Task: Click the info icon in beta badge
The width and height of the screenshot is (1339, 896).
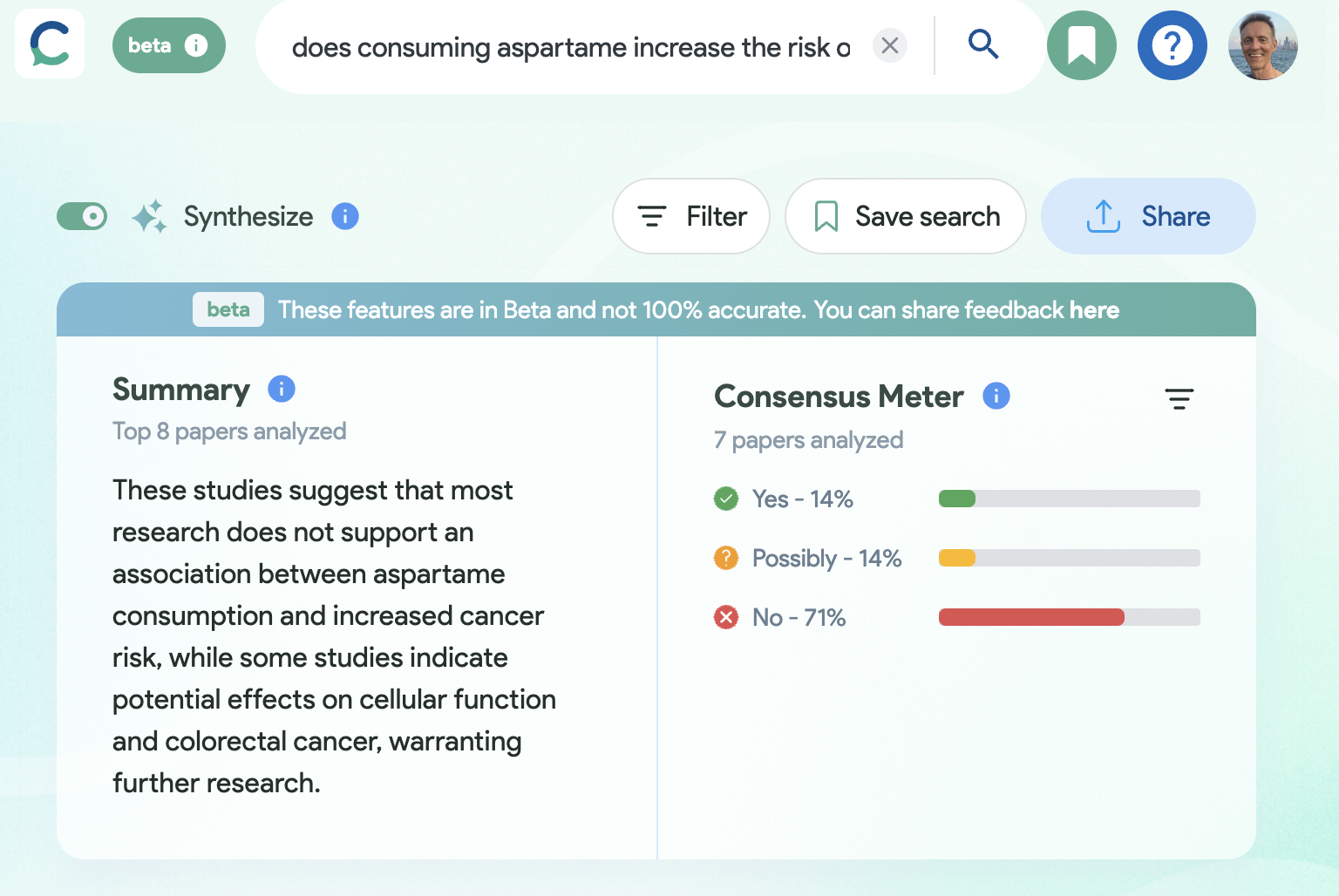Action: pos(197,45)
